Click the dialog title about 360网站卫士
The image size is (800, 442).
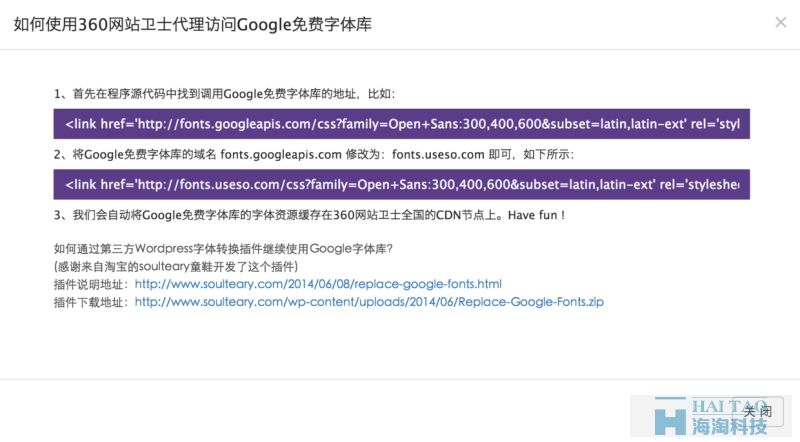point(192,24)
